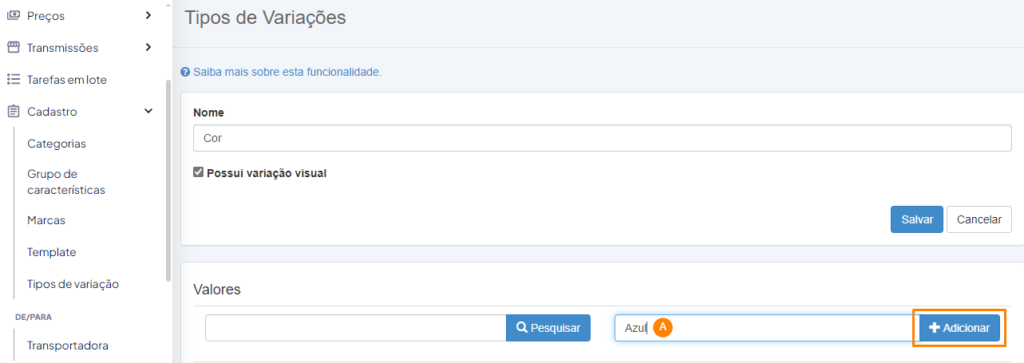Toggle Possui variação visual checkbox

[x=199, y=173]
